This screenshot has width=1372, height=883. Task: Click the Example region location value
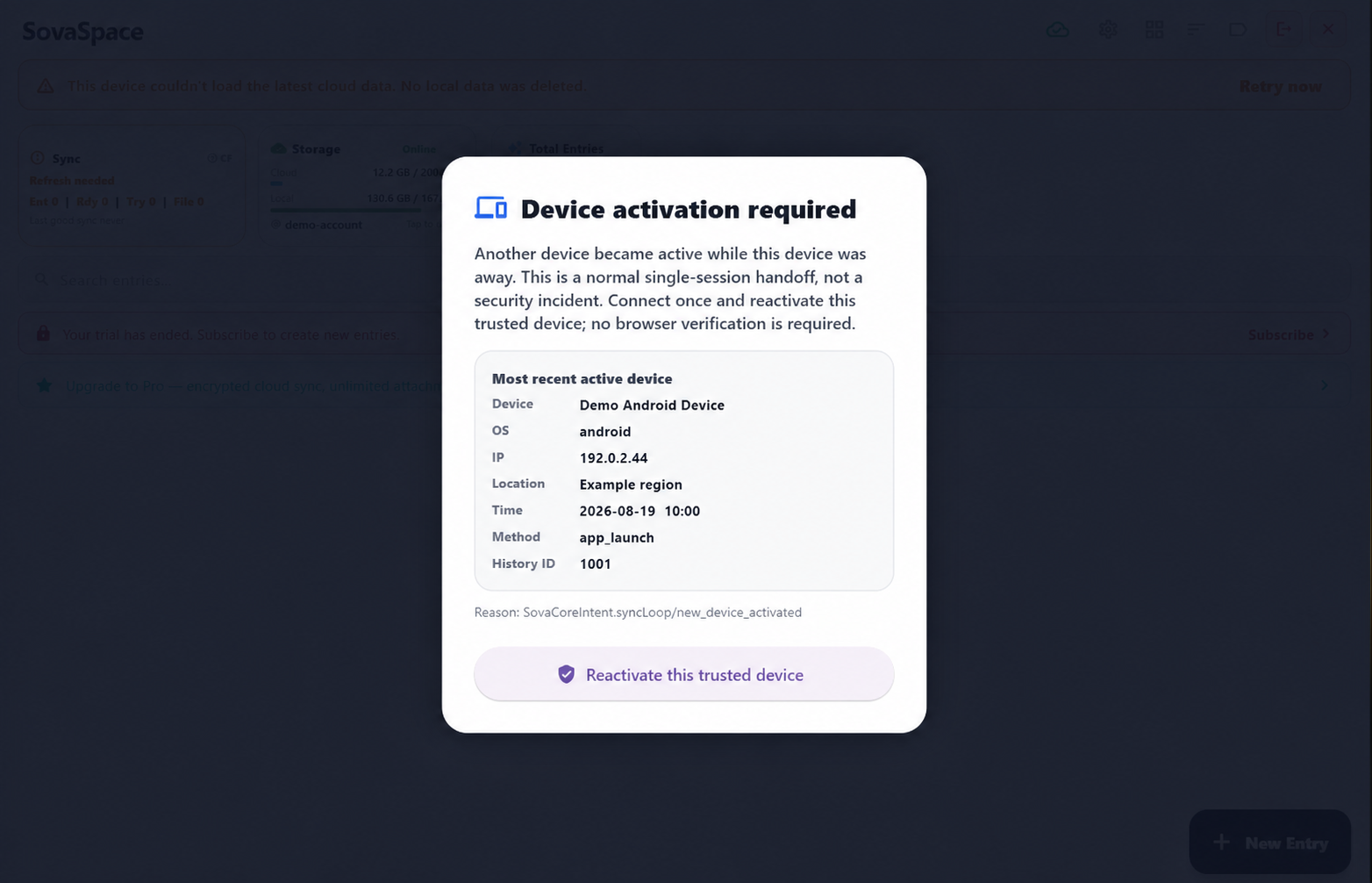pyautogui.click(x=631, y=485)
